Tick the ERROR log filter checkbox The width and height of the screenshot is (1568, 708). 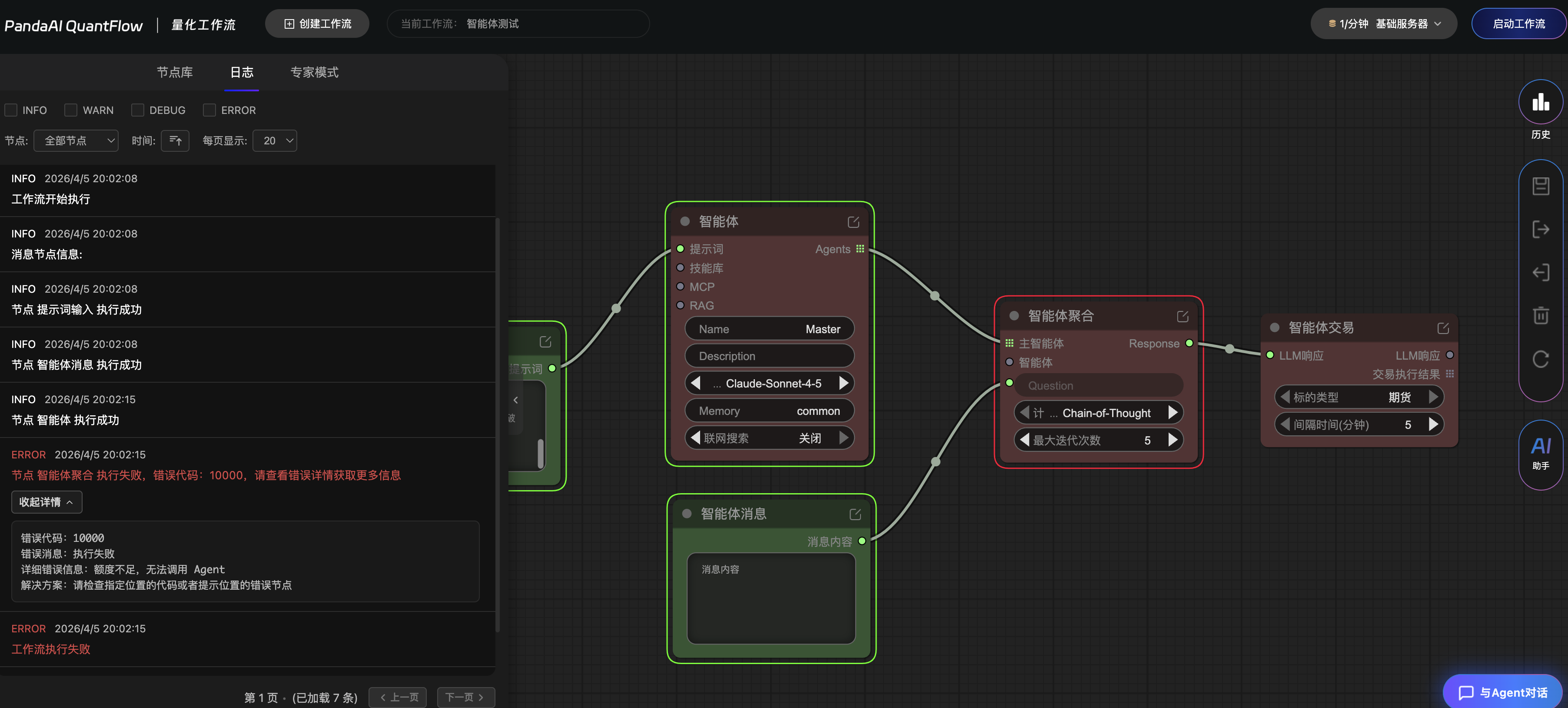click(x=209, y=110)
